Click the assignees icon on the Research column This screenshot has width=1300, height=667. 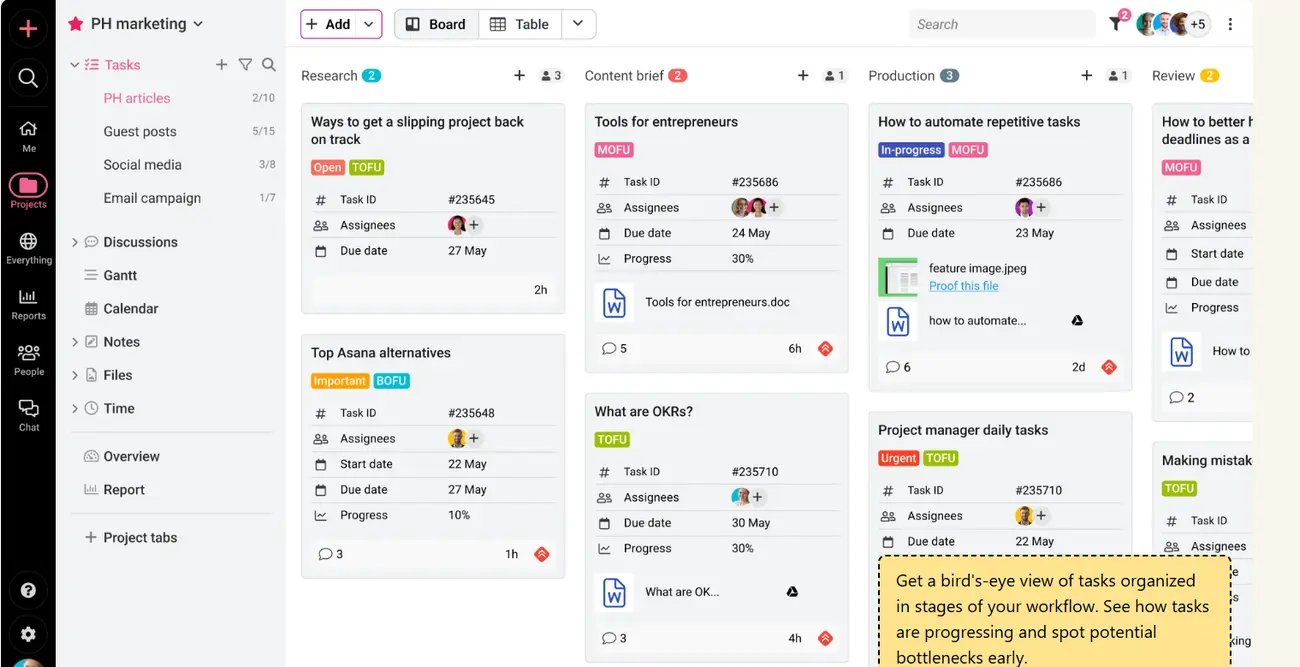[546, 74]
